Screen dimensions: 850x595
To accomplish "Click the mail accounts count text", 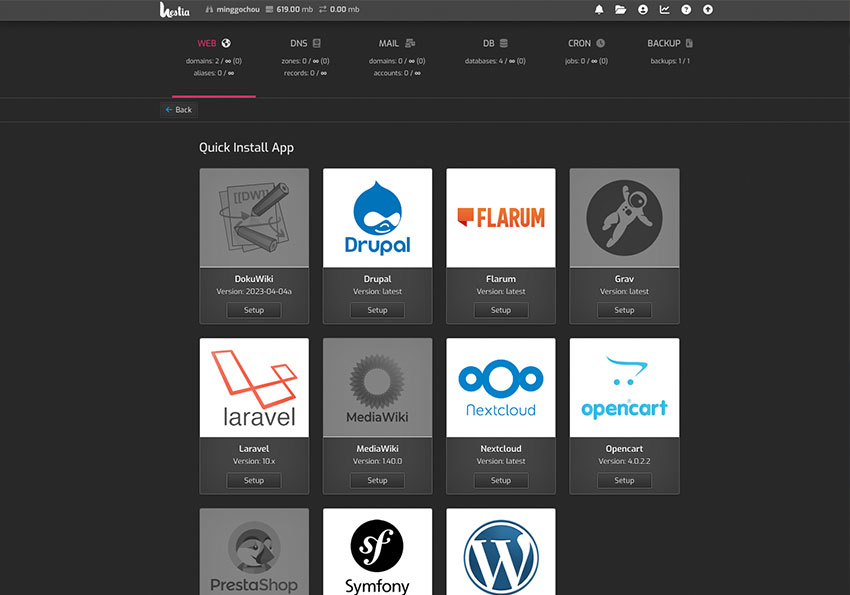I will coord(397,73).
